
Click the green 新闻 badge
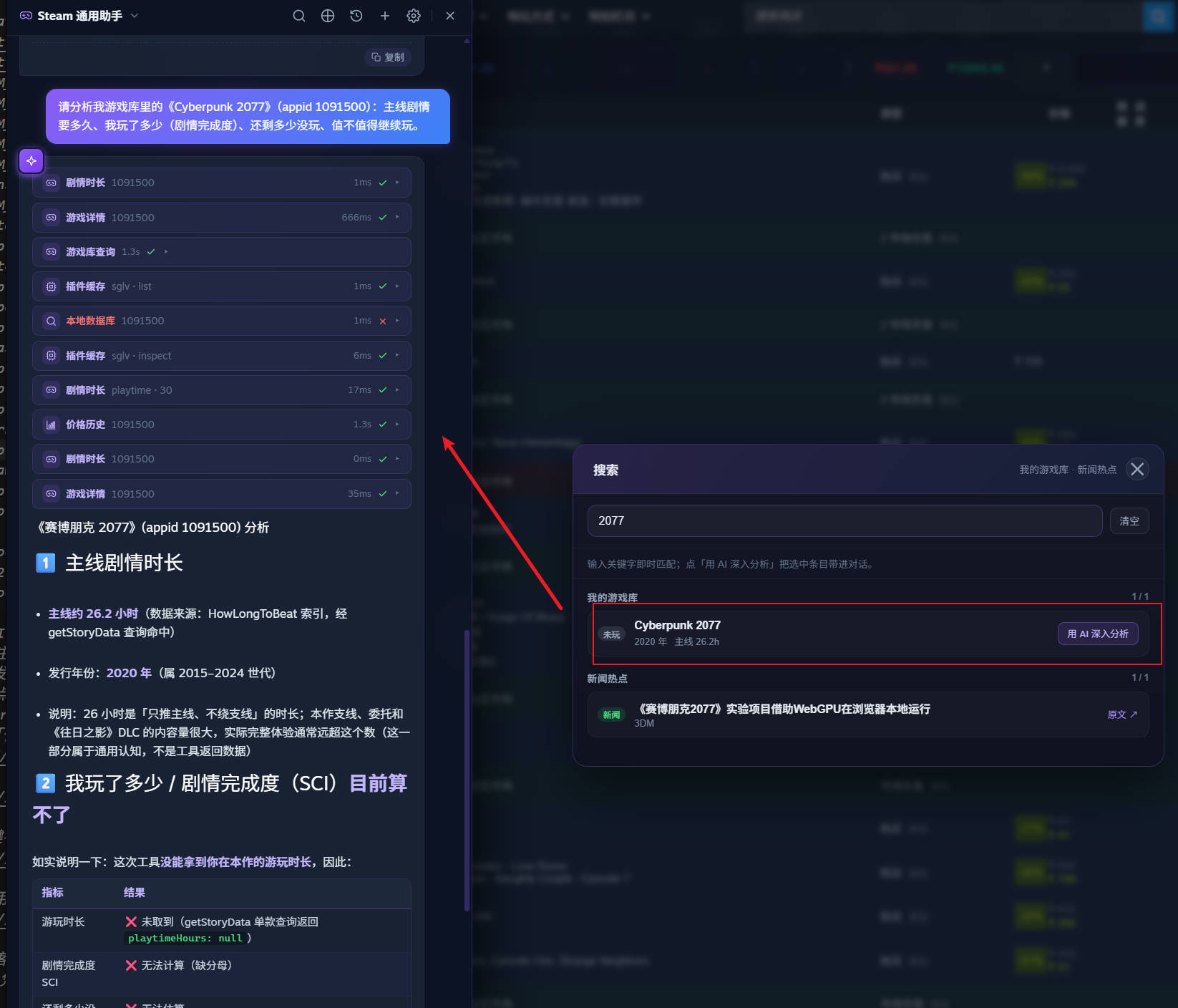(611, 714)
